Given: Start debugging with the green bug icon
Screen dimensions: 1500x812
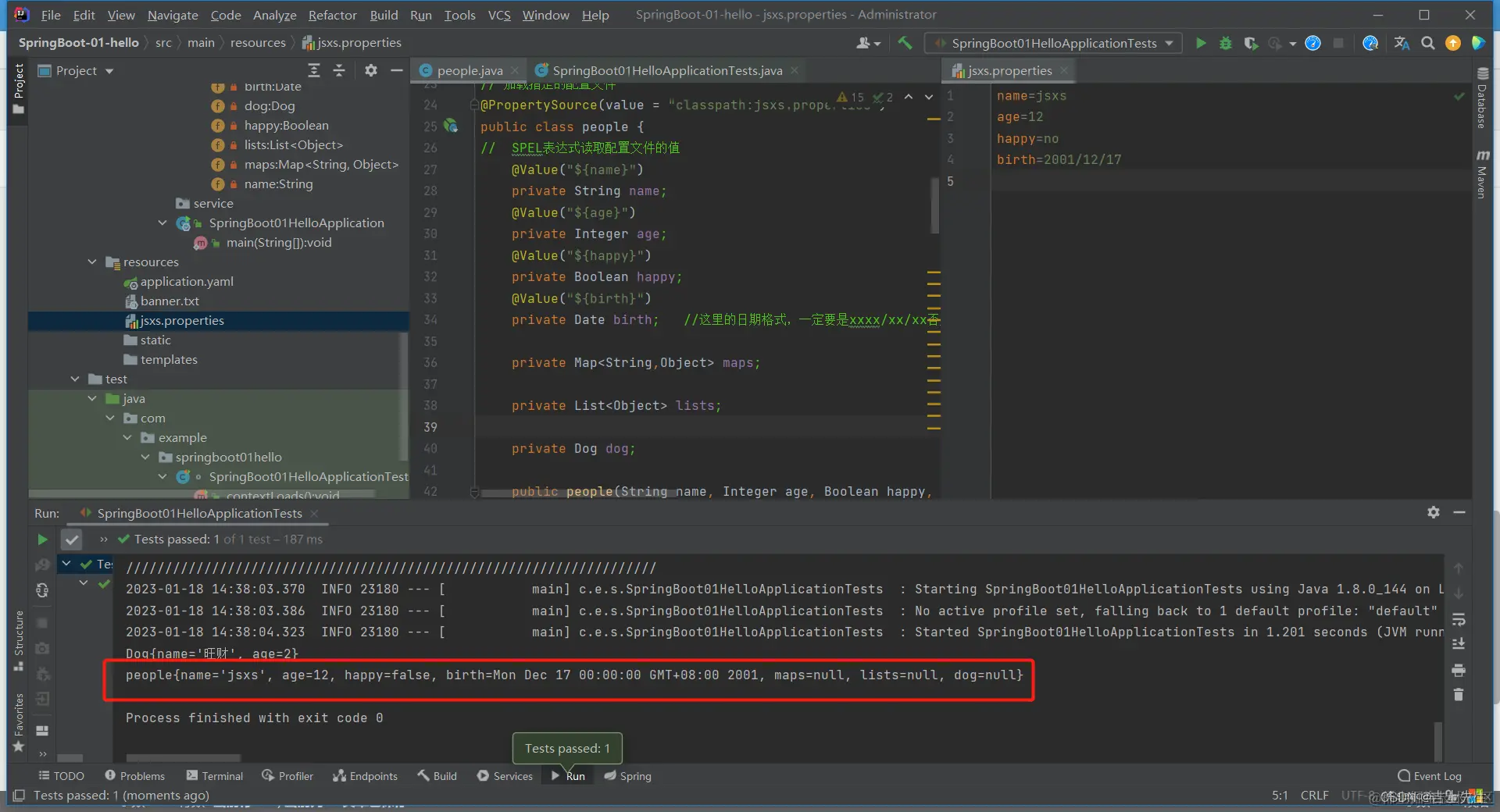Looking at the screenshot, I should (1226, 43).
